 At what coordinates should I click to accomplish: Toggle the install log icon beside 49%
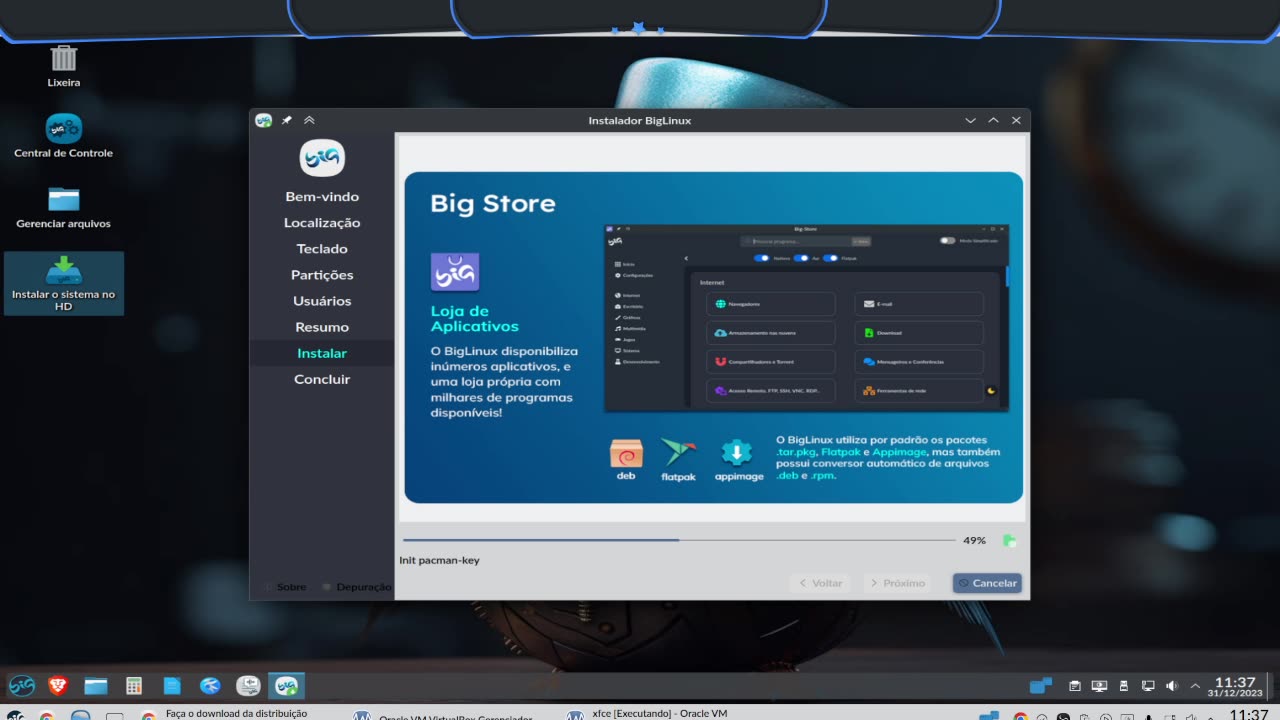(x=1009, y=540)
